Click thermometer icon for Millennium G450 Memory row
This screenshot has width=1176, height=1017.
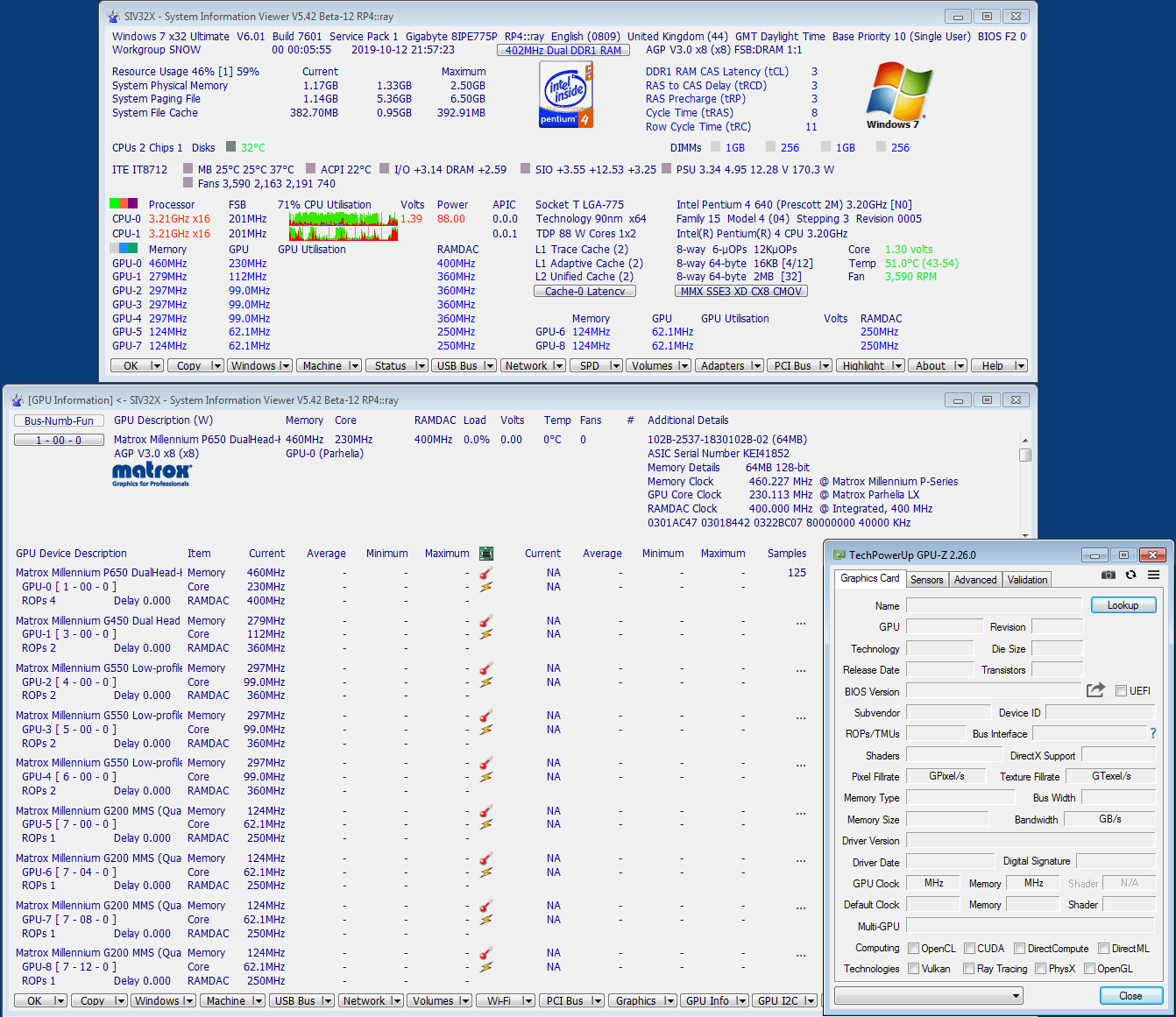click(486, 621)
